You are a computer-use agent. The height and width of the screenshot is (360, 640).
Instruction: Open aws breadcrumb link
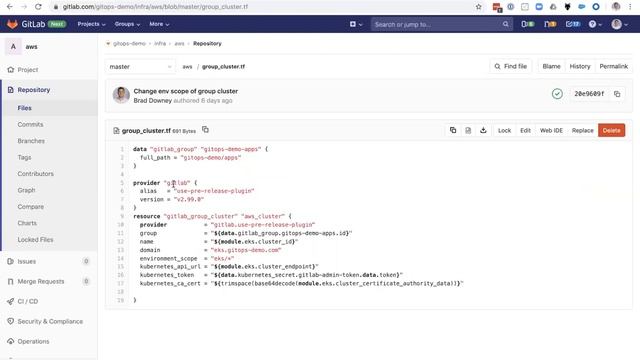coord(179,43)
